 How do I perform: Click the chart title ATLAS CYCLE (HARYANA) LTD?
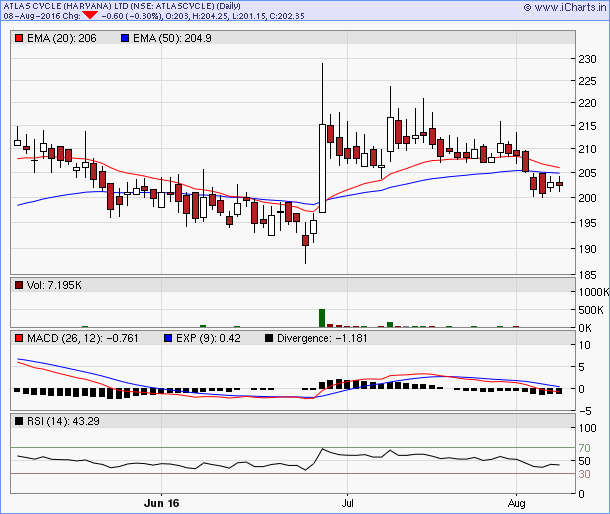pos(67,6)
